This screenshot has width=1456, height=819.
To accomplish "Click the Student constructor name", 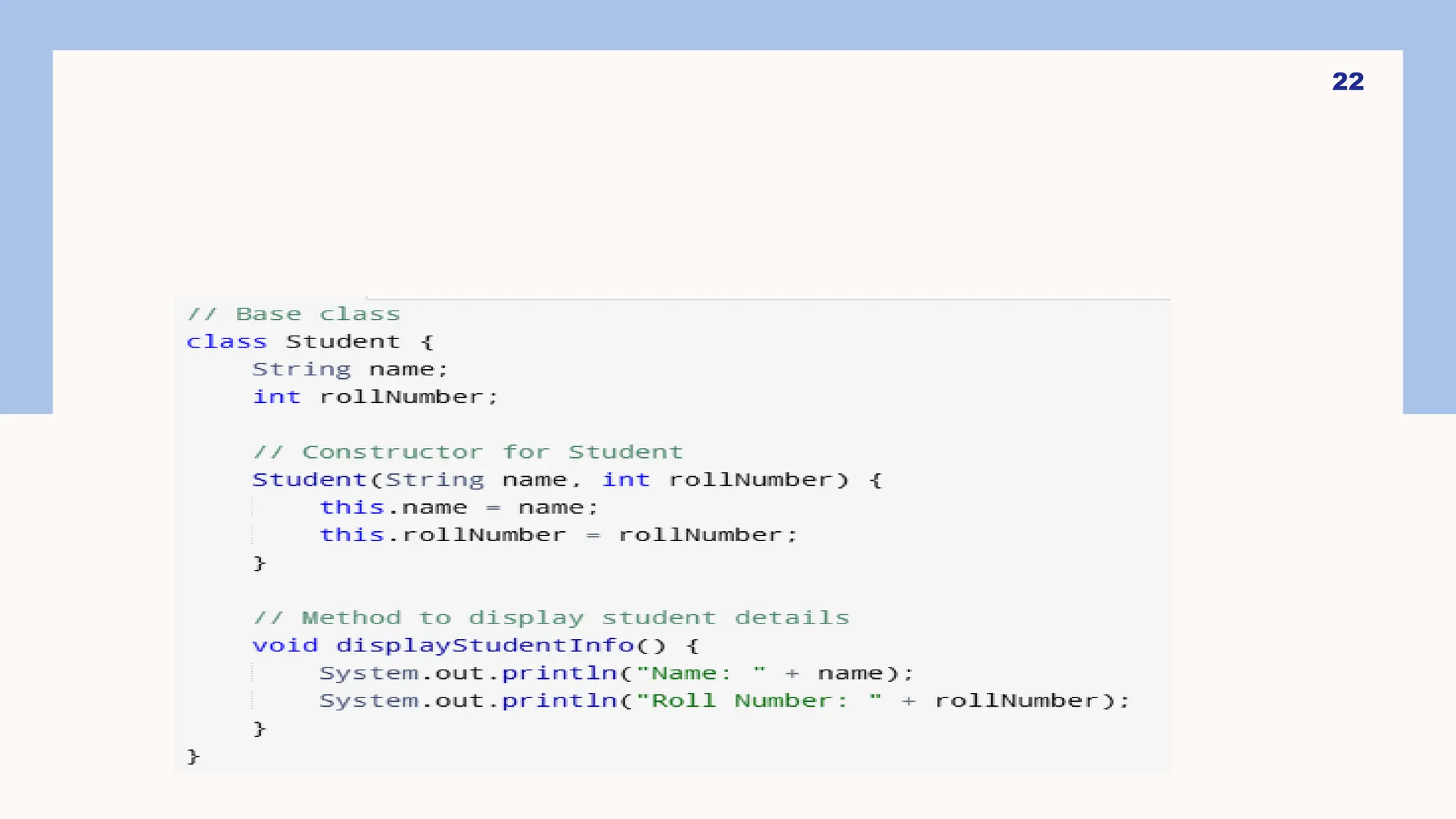I will pyautogui.click(x=309, y=480).
